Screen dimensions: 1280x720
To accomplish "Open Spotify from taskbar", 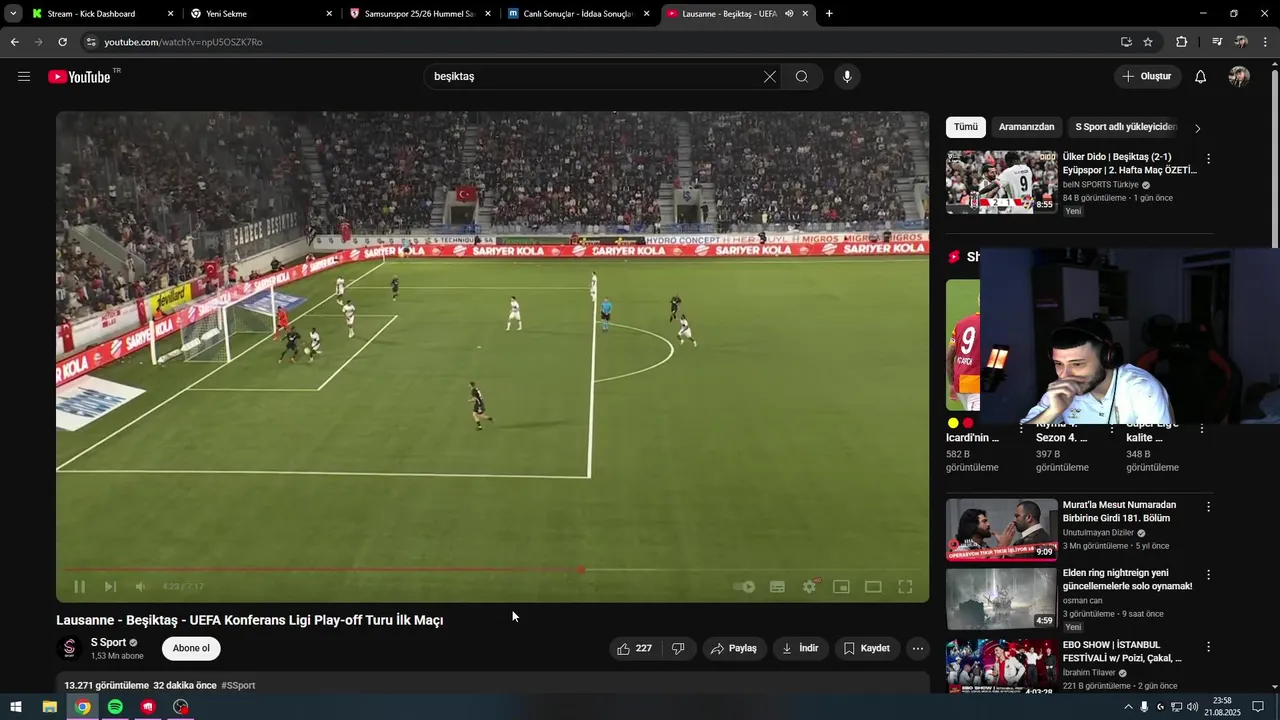I will (x=115, y=707).
